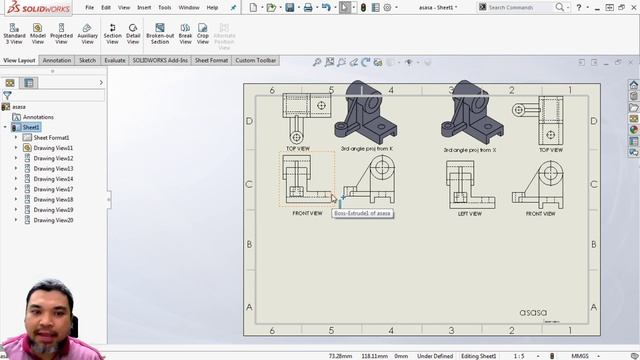This screenshot has width=640, height=360.
Task: Click the Rotate View icon
Action: tap(366, 62)
